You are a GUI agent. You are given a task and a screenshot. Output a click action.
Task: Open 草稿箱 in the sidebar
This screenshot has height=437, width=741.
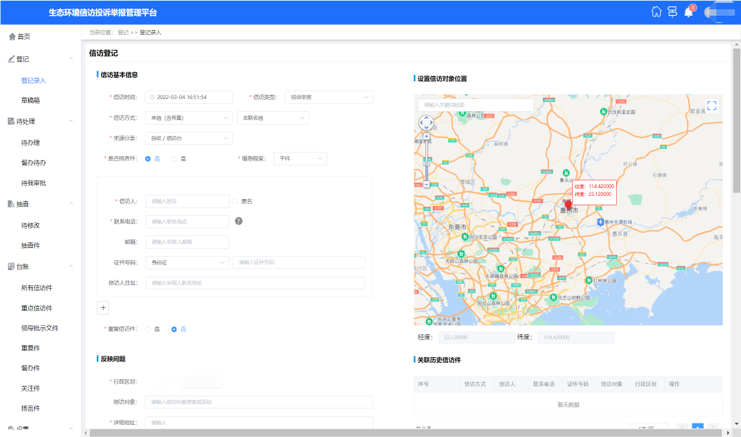coord(31,101)
